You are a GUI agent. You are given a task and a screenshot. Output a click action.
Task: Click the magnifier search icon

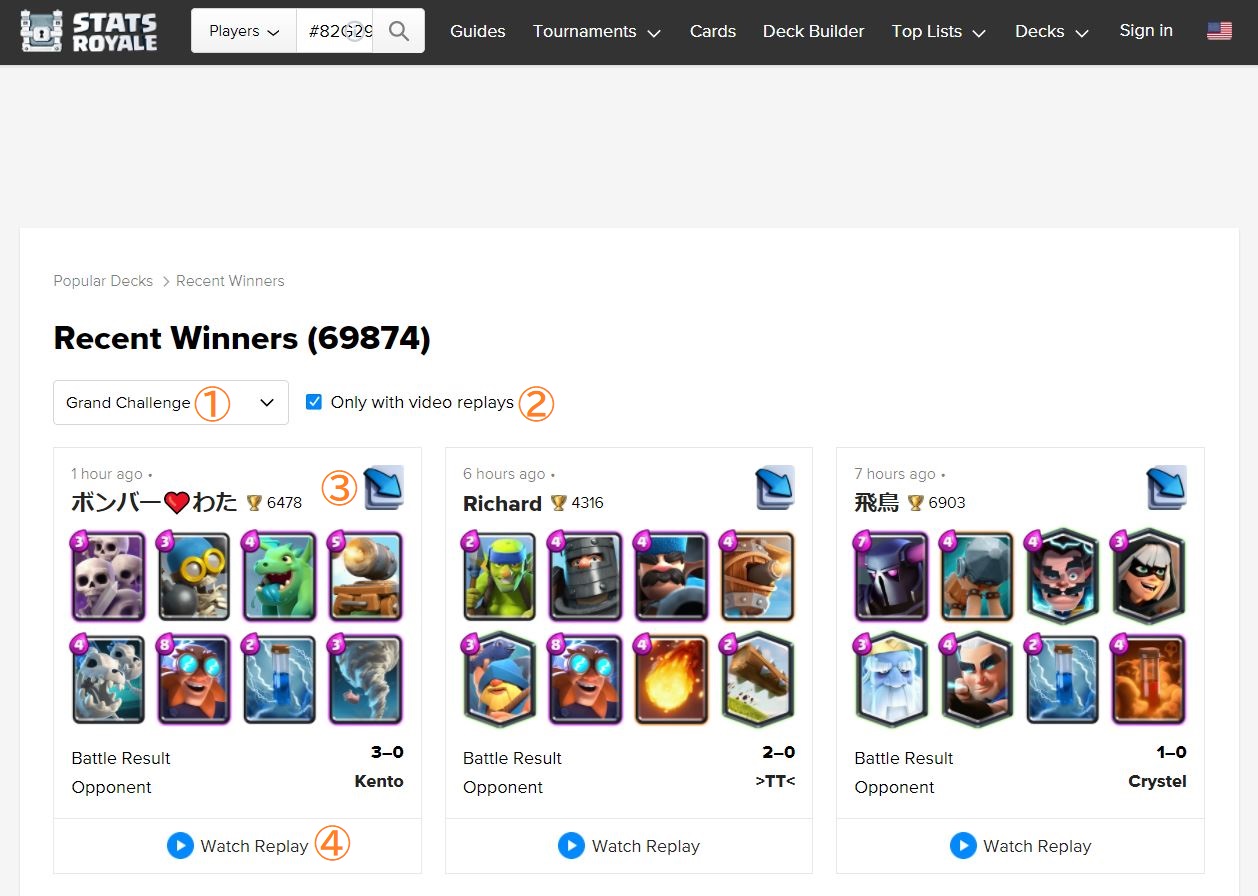pos(399,31)
